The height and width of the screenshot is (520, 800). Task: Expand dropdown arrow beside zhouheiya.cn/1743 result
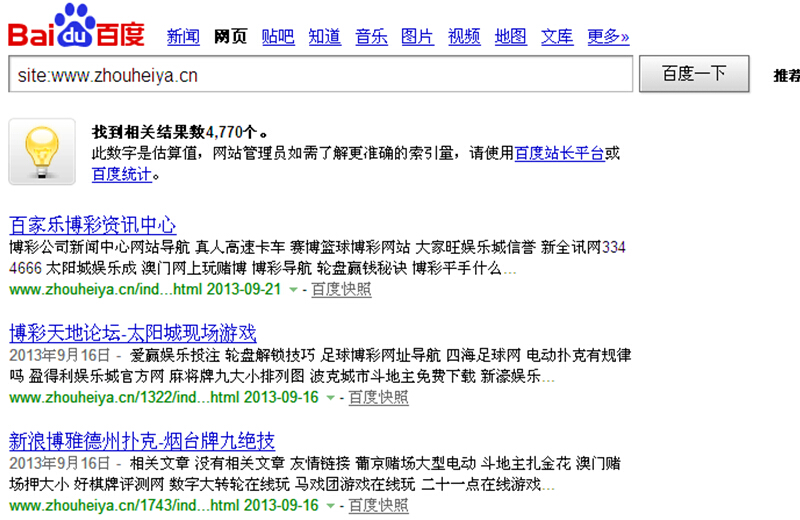point(331,506)
